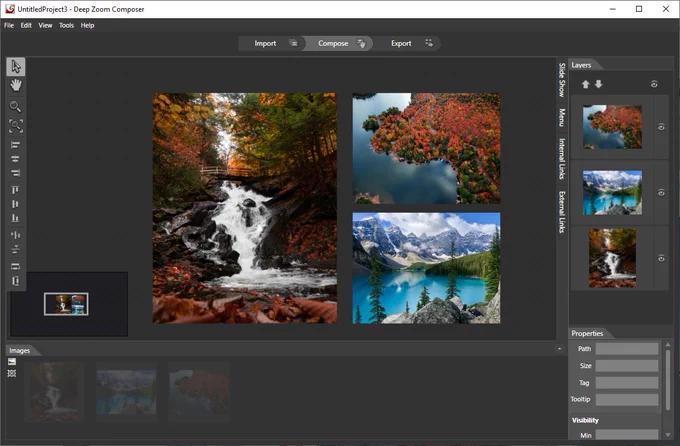Move layer down with the down arrow

click(x=598, y=84)
